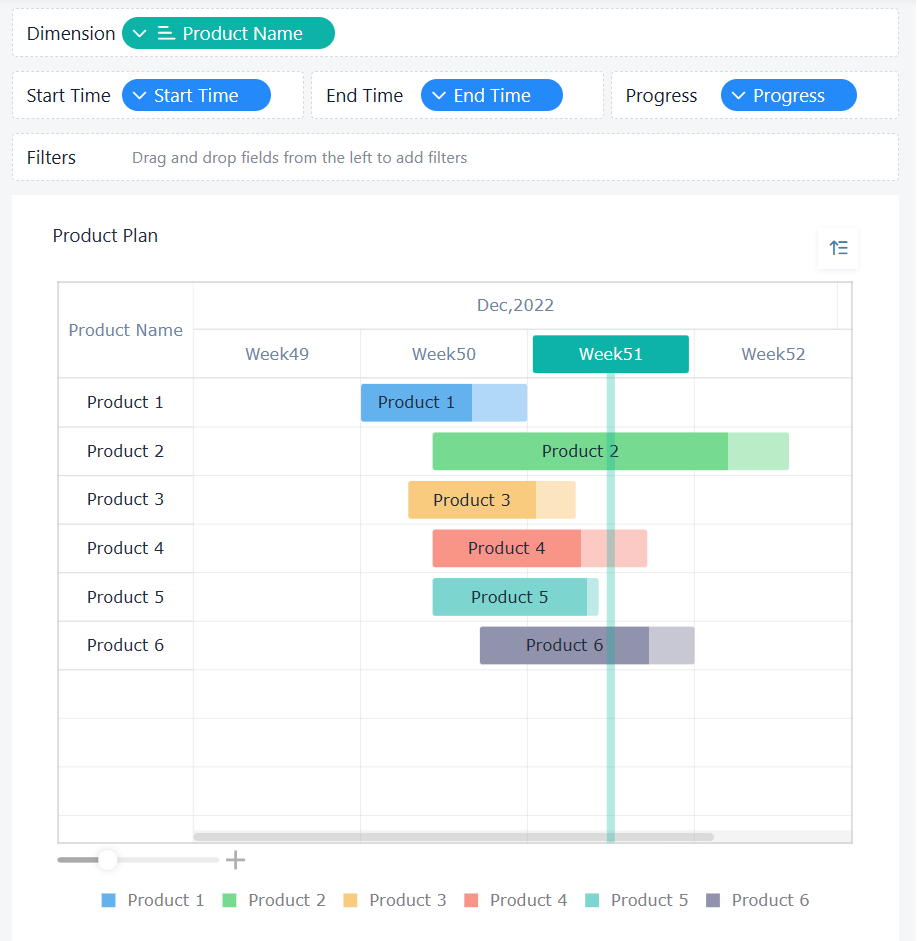
Task: Click the horizontal scrollbar under the chart
Action: (x=453, y=837)
